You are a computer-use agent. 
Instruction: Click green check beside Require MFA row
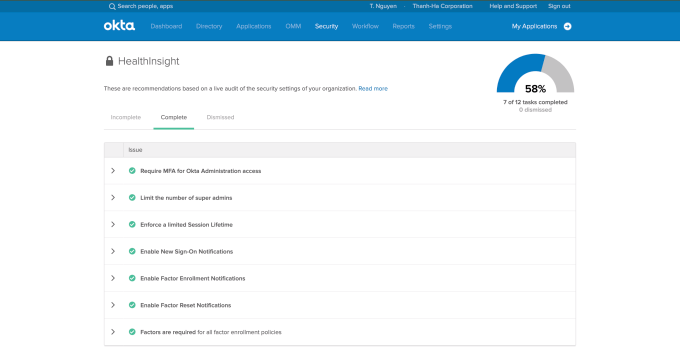(x=132, y=171)
